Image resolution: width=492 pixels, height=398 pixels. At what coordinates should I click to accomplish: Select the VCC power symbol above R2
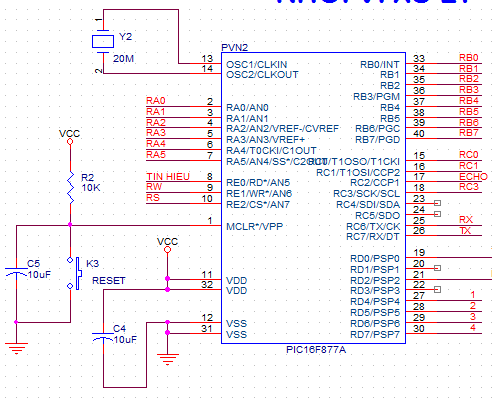pos(70,137)
